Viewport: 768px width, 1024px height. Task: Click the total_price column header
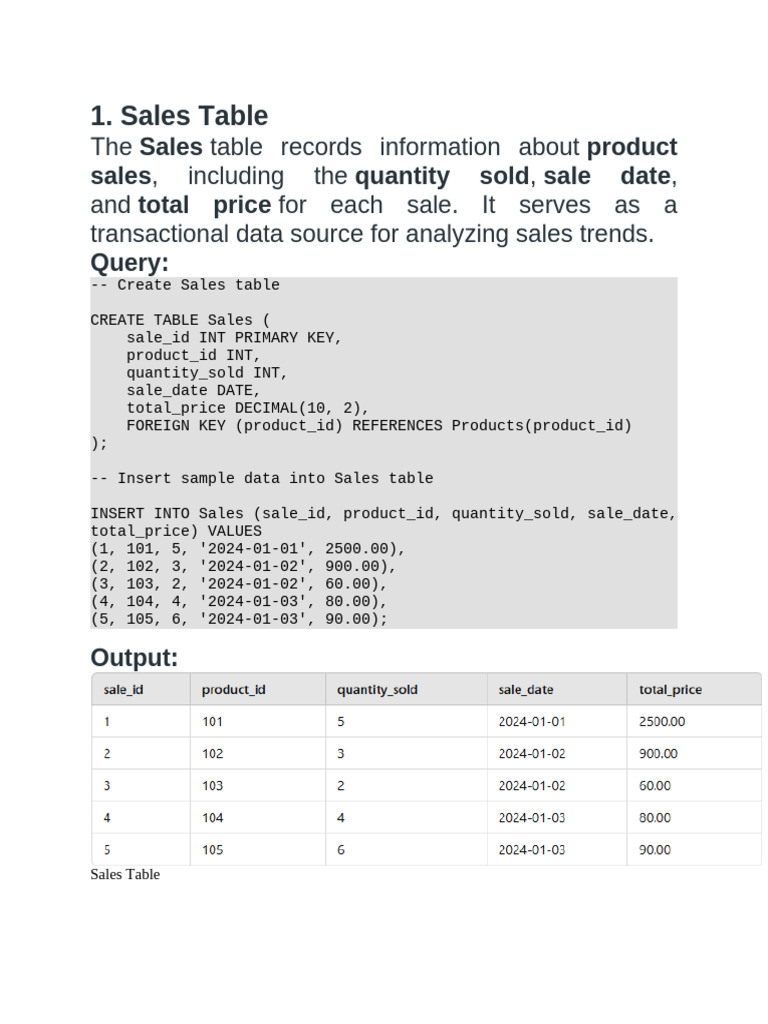tap(694, 689)
